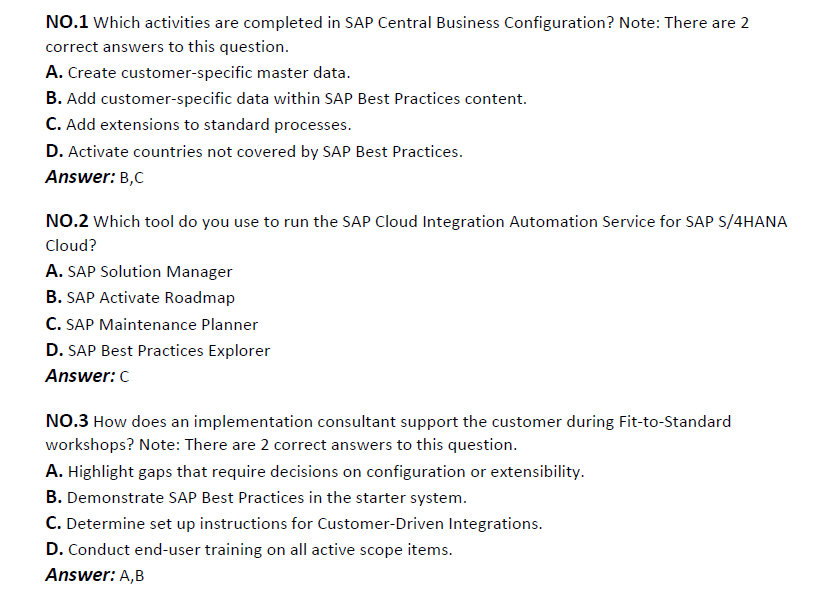Screen dimensions: 831x595
Task: Click the word Cloud? ending question 2
Action: (71, 245)
